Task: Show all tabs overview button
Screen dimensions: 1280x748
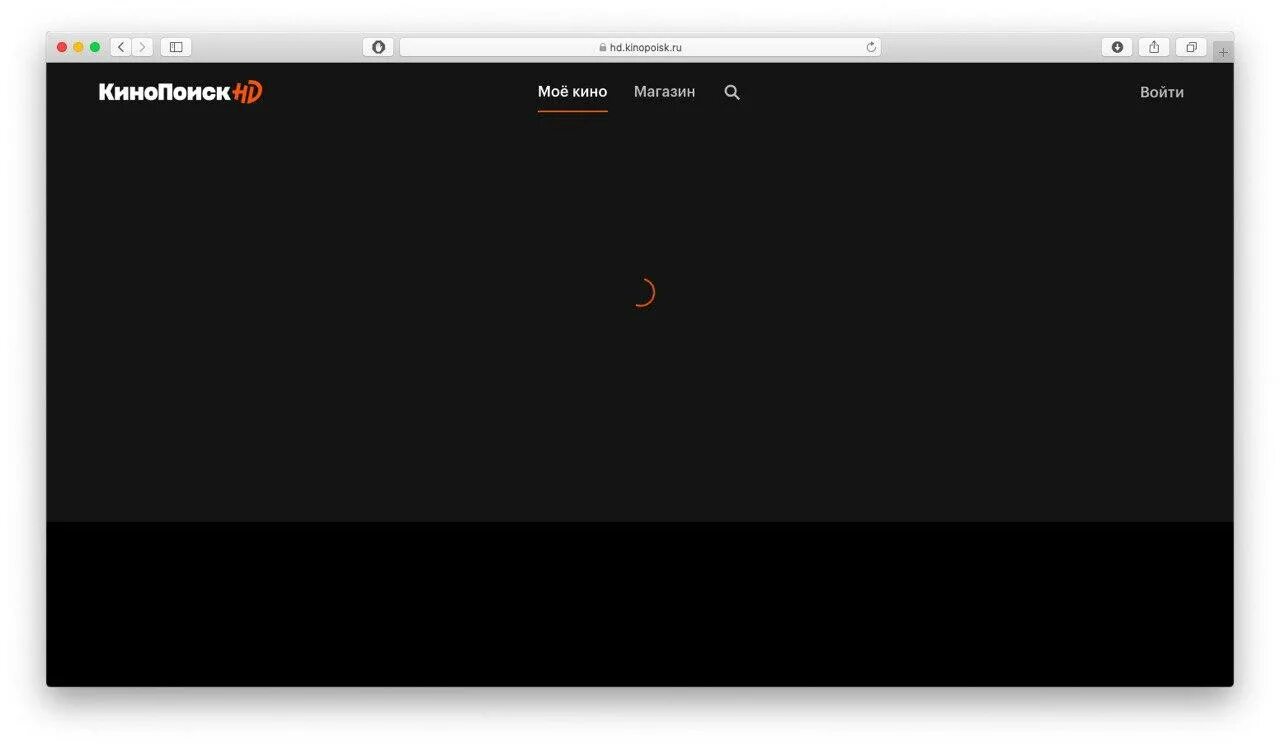Action: point(1191,47)
